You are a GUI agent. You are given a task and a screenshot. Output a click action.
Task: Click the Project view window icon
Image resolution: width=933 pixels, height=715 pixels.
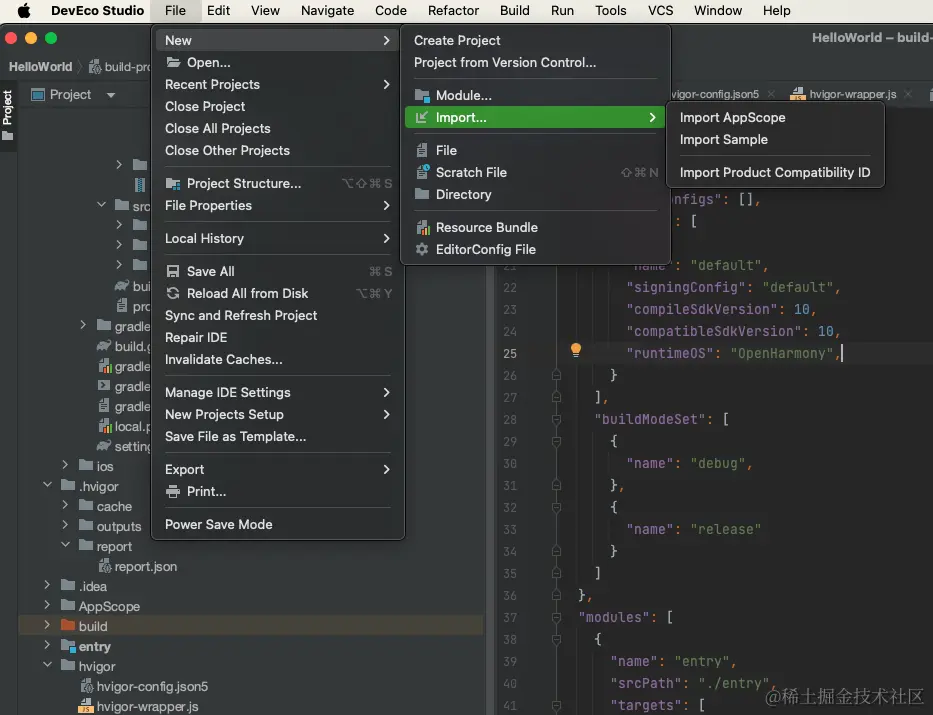click(x=38, y=95)
